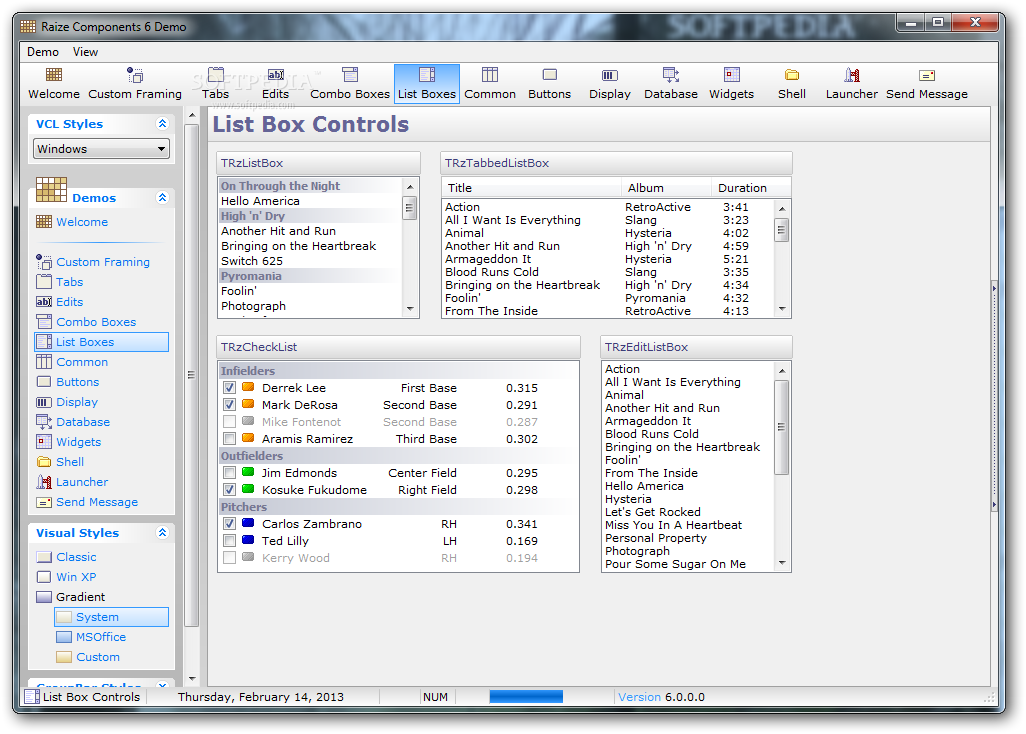The image size is (1026, 734).
Task: Click the Shell folder icon in the sidebar
Action: point(44,462)
